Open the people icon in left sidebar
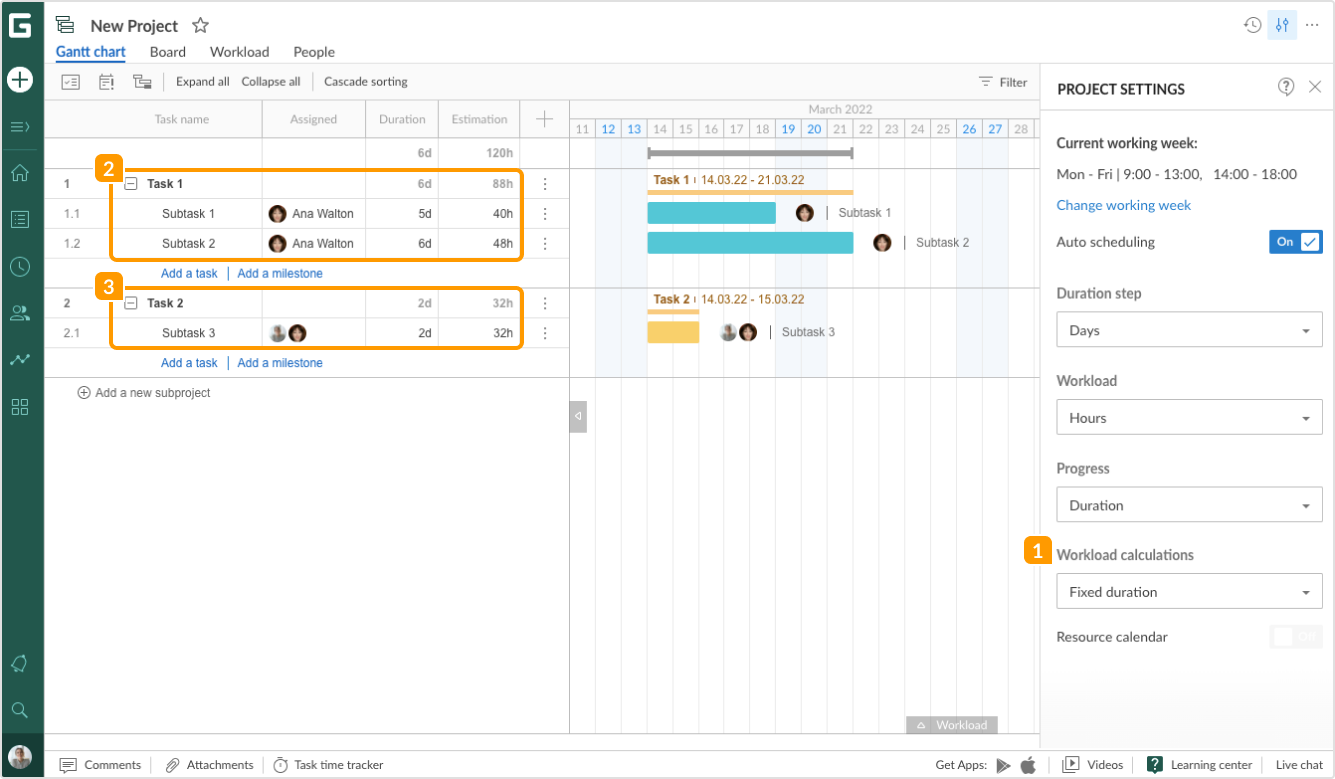1335x779 pixels. coord(20,313)
